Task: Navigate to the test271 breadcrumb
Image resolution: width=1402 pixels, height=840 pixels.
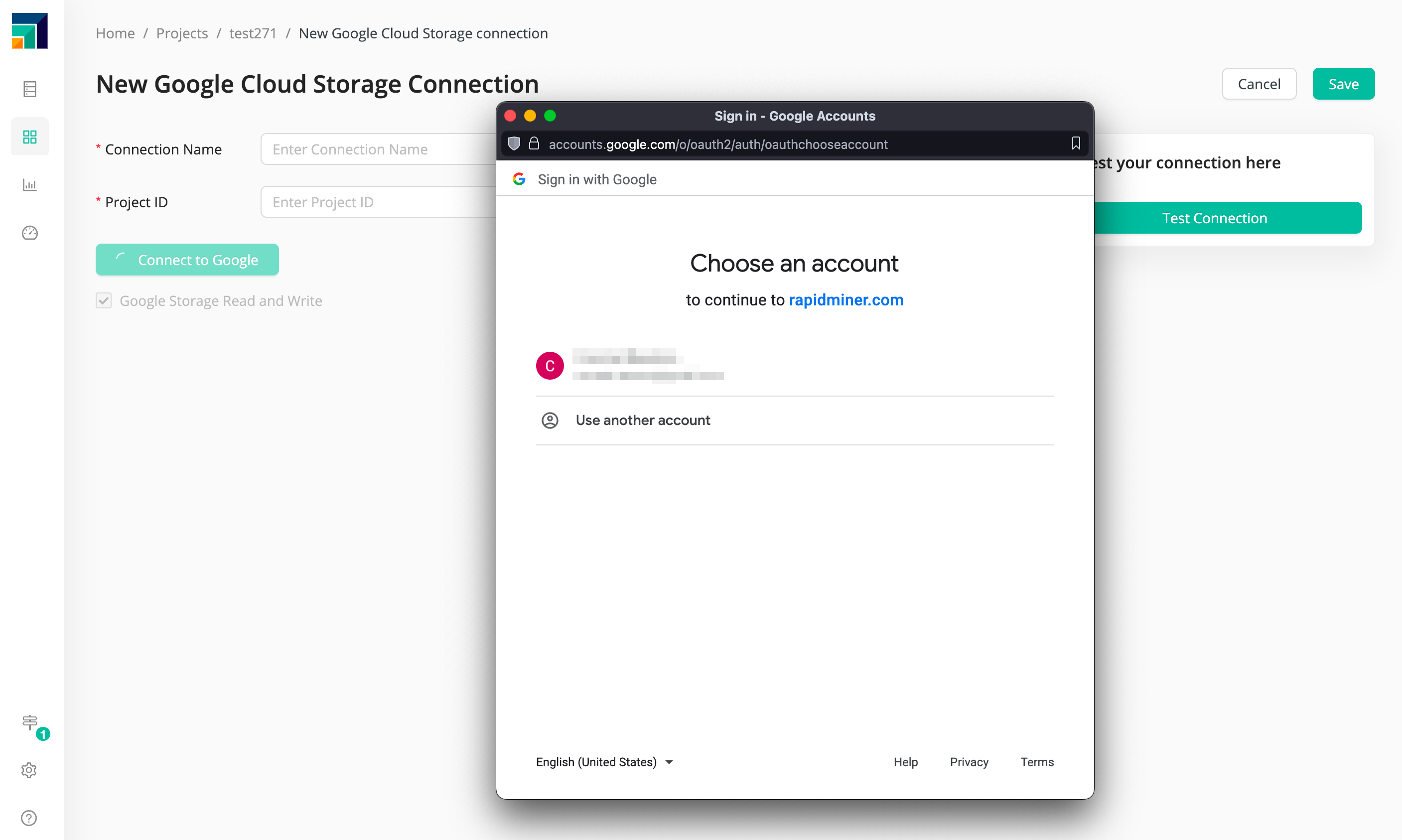Action: pyautogui.click(x=253, y=33)
